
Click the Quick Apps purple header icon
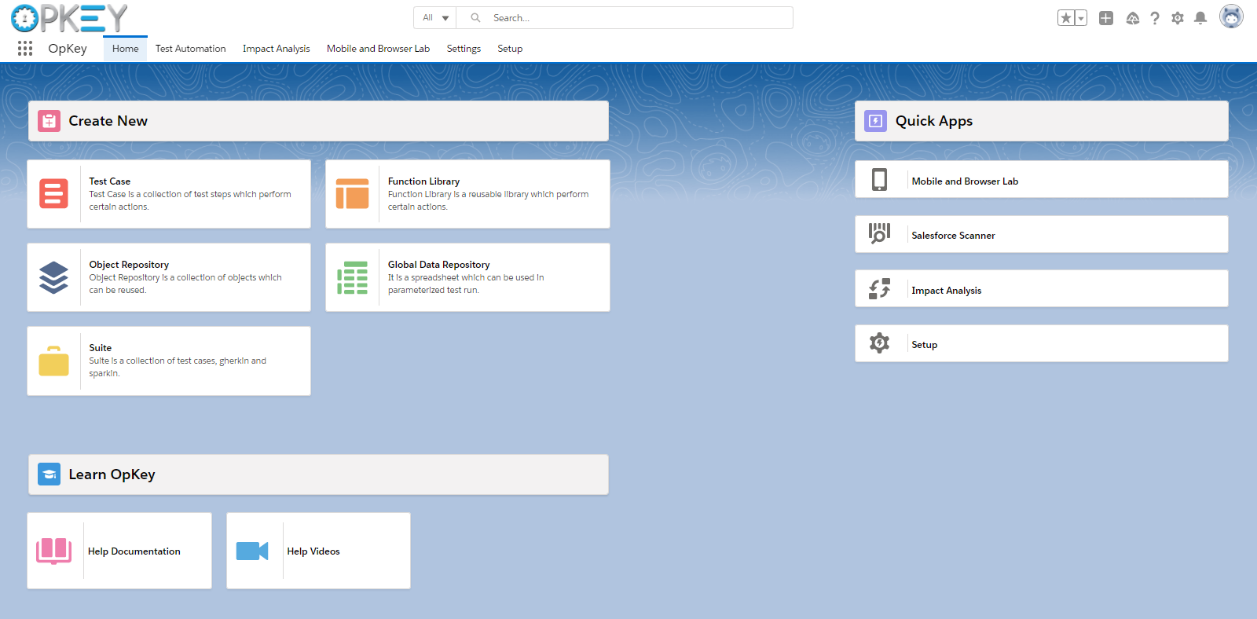click(x=876, y=121)
